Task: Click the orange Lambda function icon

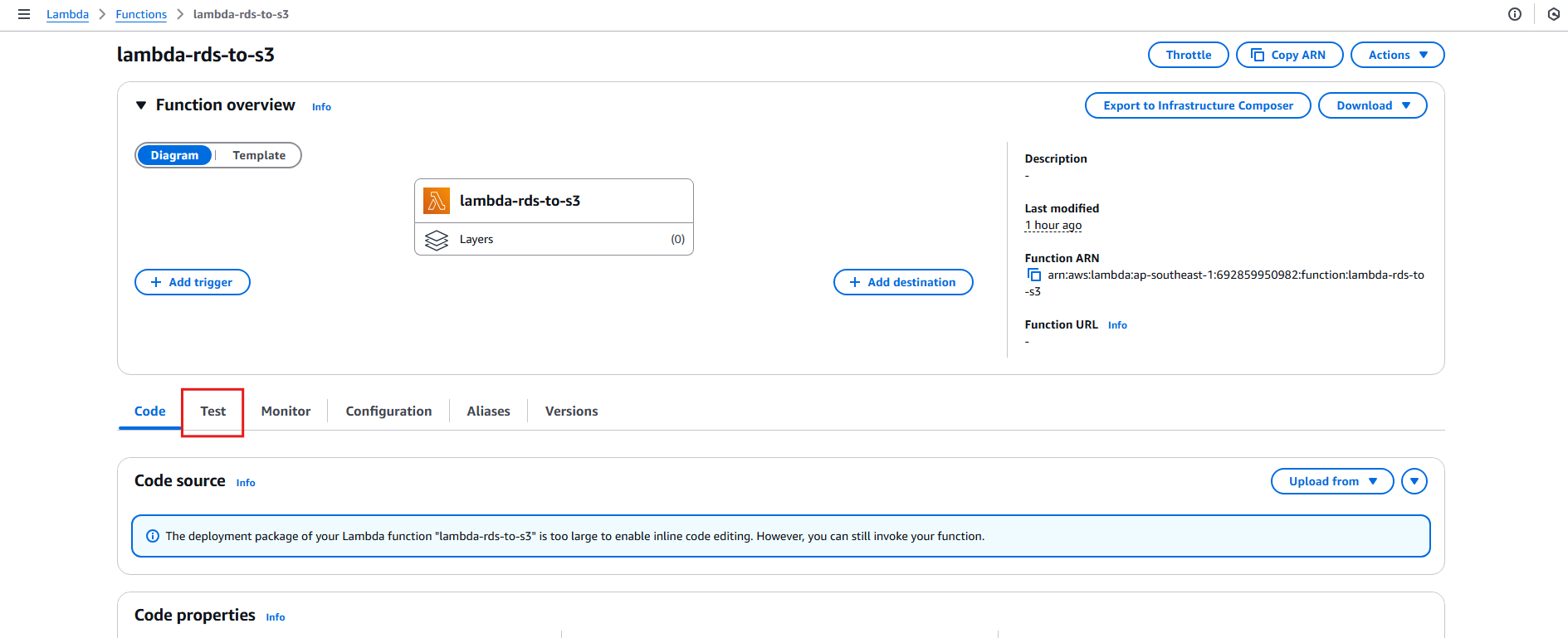Action: click(x=437, y=201)
